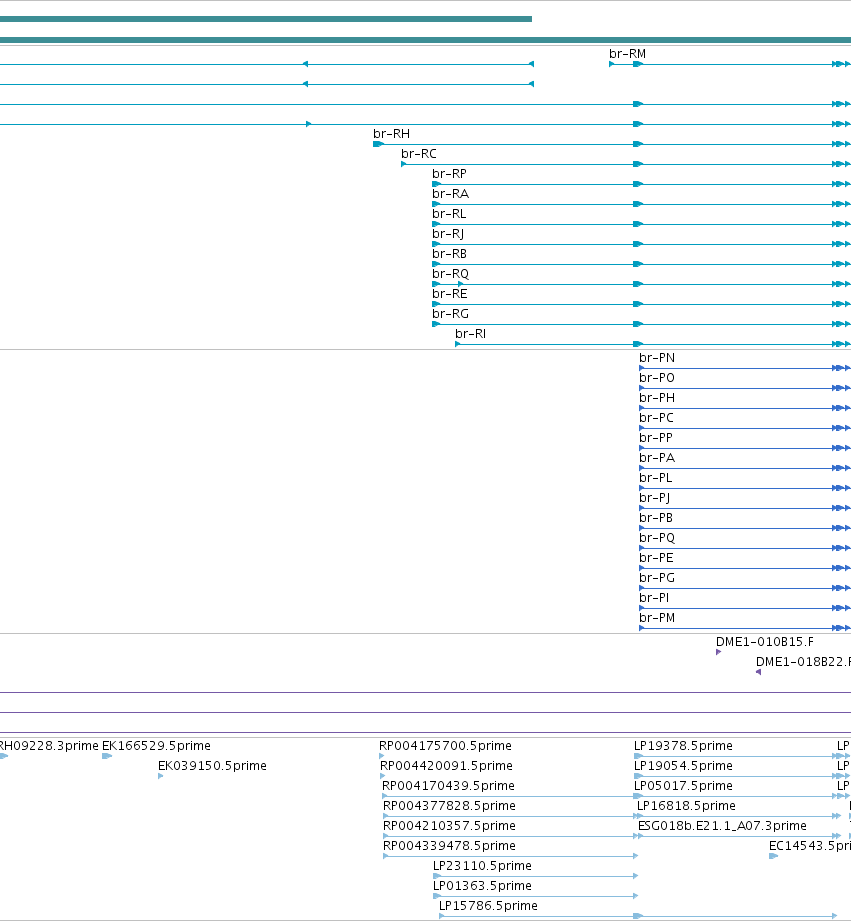The height and width of the screenshot is (921, 851).
Task: Open the br-PH protein feature
Action: (x=745, y=408)
